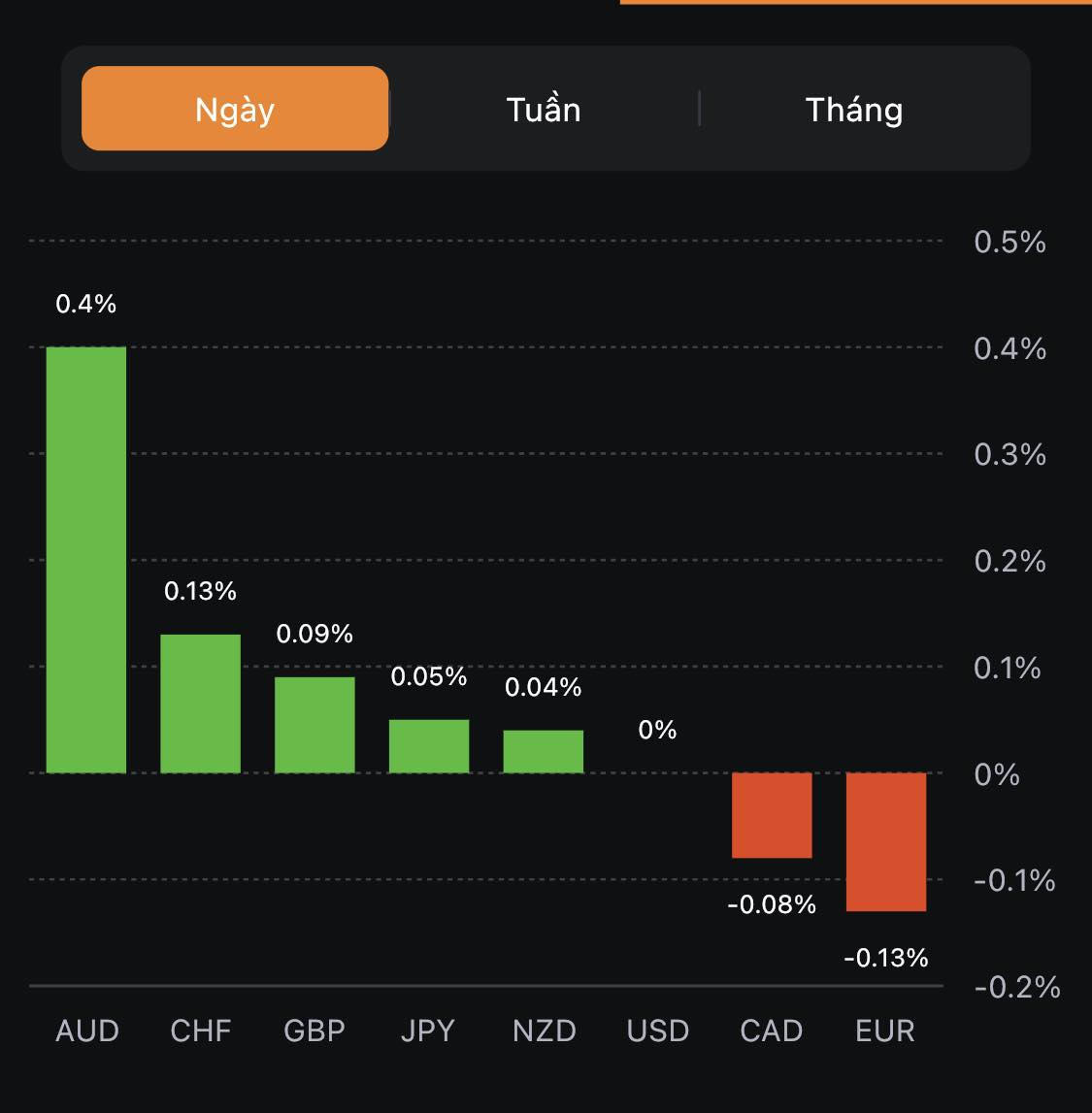
Task: Tap the green CHF bar
Action: click(200, 704)
